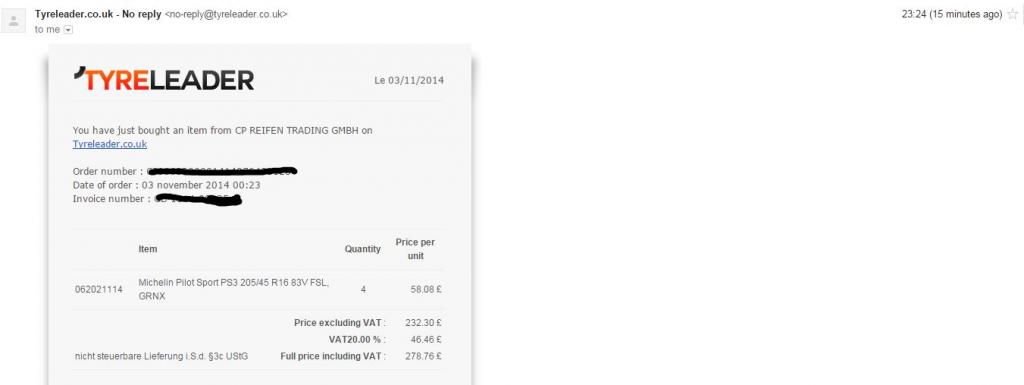Click the 278.76 £ full price total

(x=423, y=356)
